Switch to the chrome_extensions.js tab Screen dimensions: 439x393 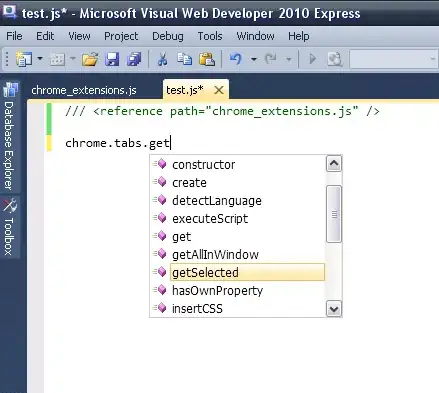point(84,90)
